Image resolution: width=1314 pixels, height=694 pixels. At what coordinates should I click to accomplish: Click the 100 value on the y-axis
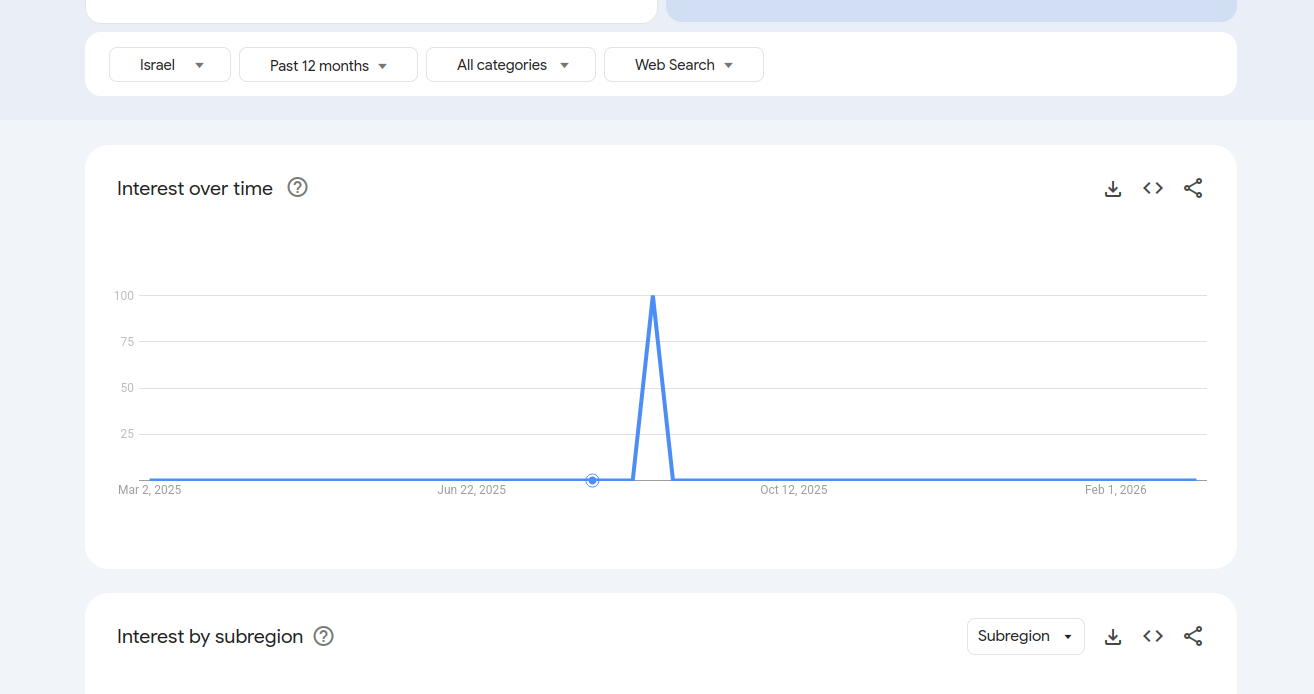(124, 296)
